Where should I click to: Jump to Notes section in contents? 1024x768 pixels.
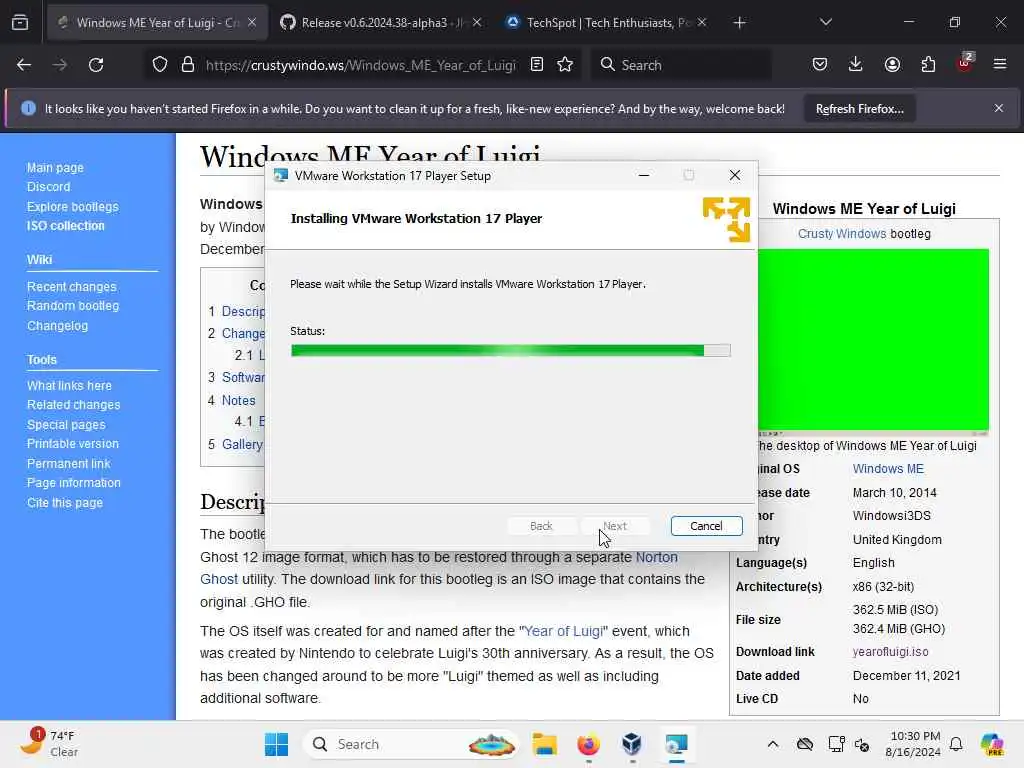[x=238, y=400]
